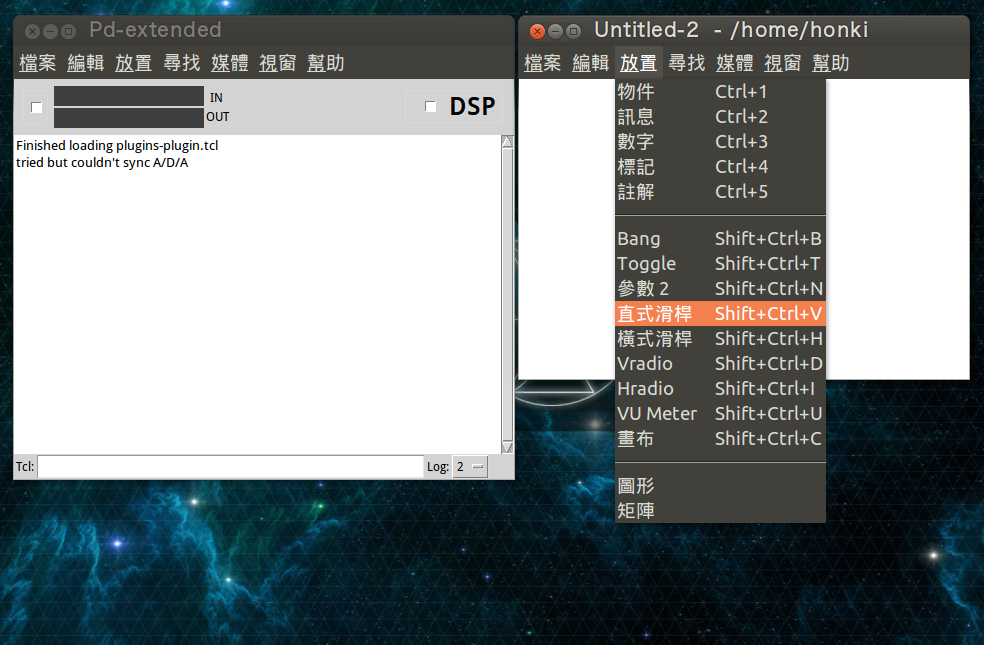Select 橫式滑桿 menu entry
The width and height of the screenshot is (984, 645).
720,339
